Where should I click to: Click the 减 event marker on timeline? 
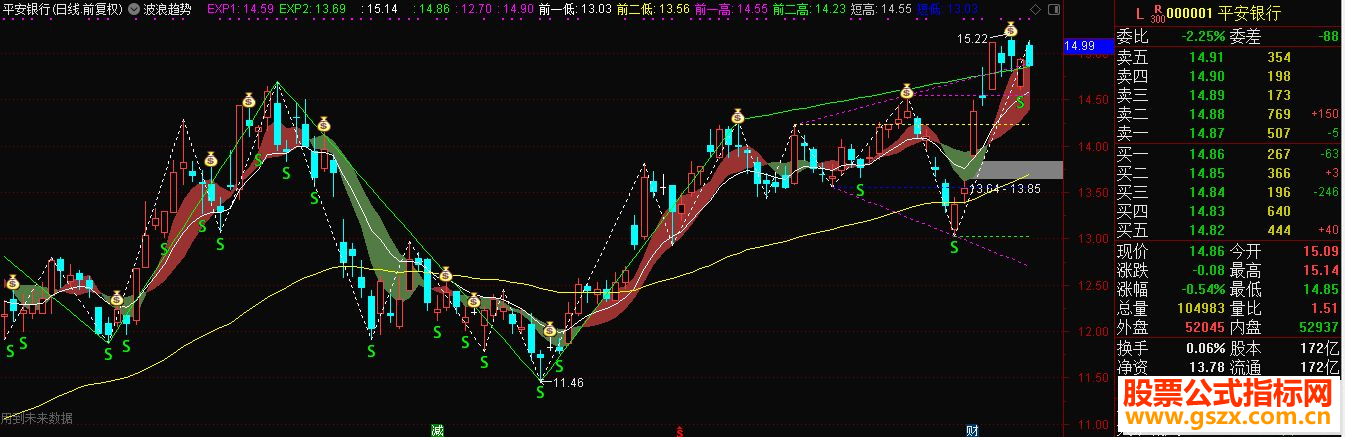pyautogui.click(x=437, y=430)
